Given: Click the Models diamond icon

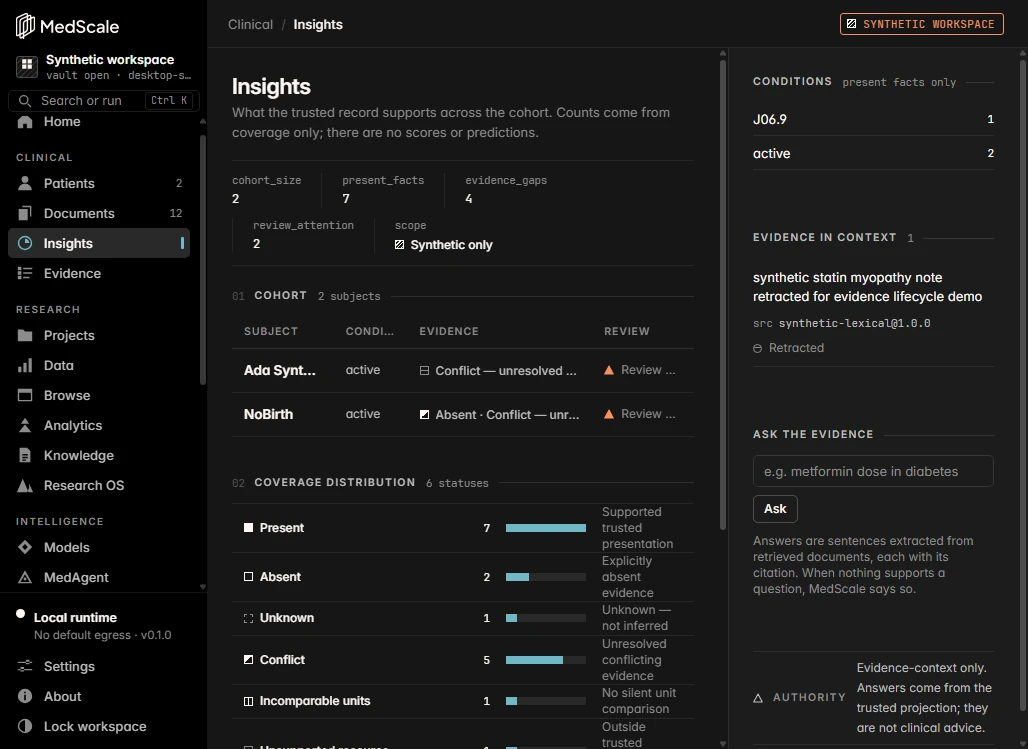Looking at the screenshot, I should (25, 547).
